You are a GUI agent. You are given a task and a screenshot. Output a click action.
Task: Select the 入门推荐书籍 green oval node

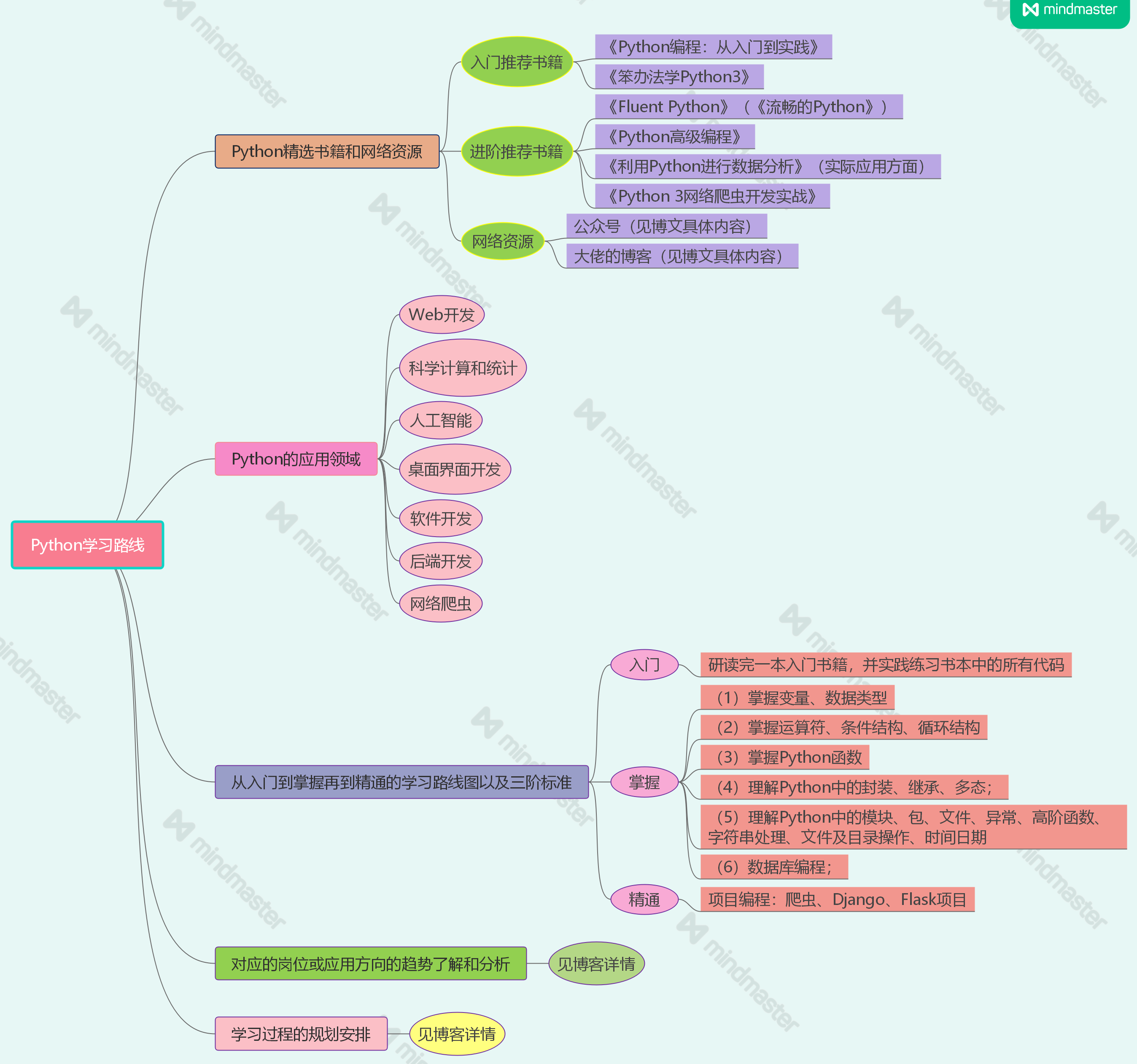[517, 62]
